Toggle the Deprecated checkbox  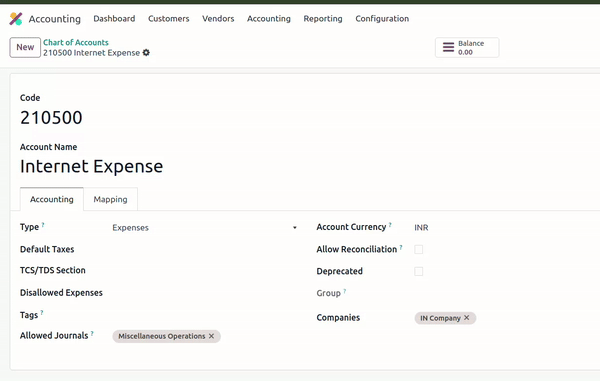[x=419, y=271]
